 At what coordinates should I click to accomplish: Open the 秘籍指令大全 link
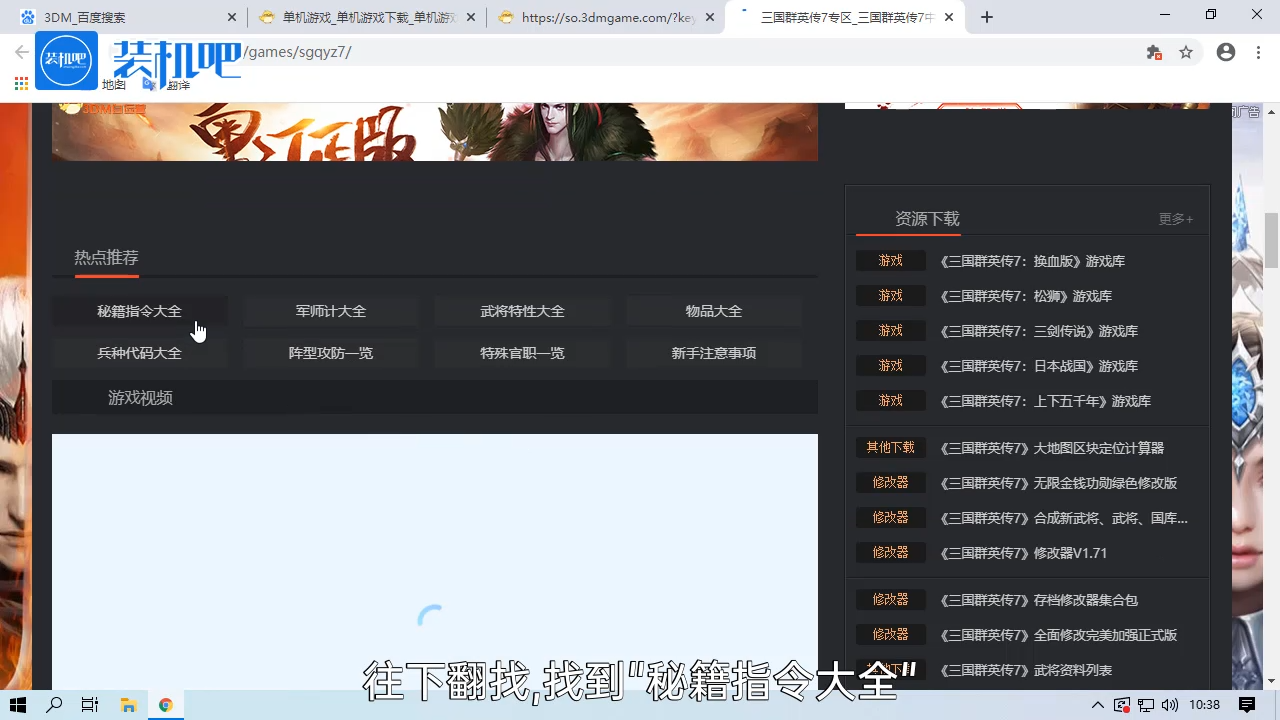(139, 311)
